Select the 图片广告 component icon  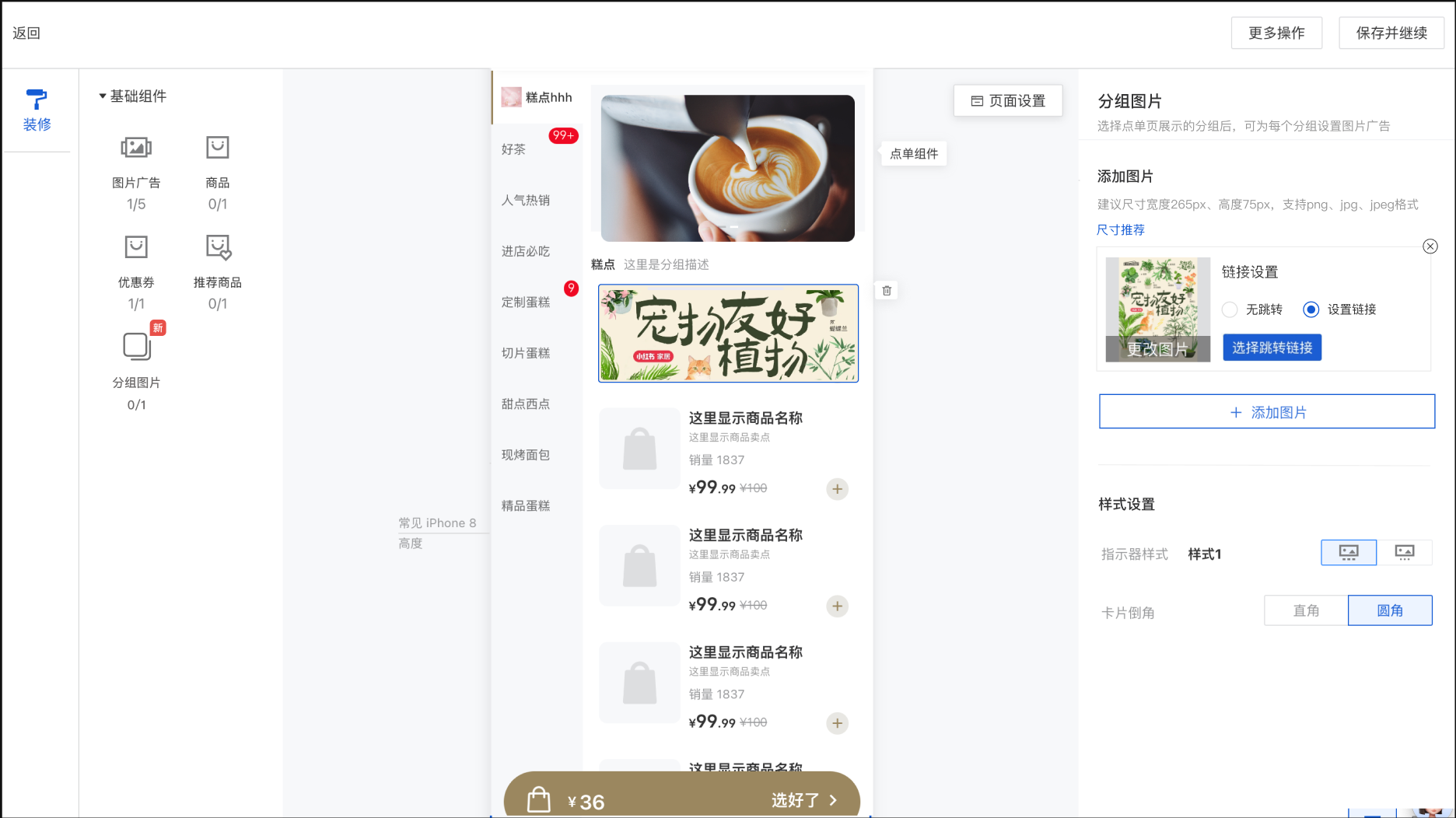(x=136, y=148)
